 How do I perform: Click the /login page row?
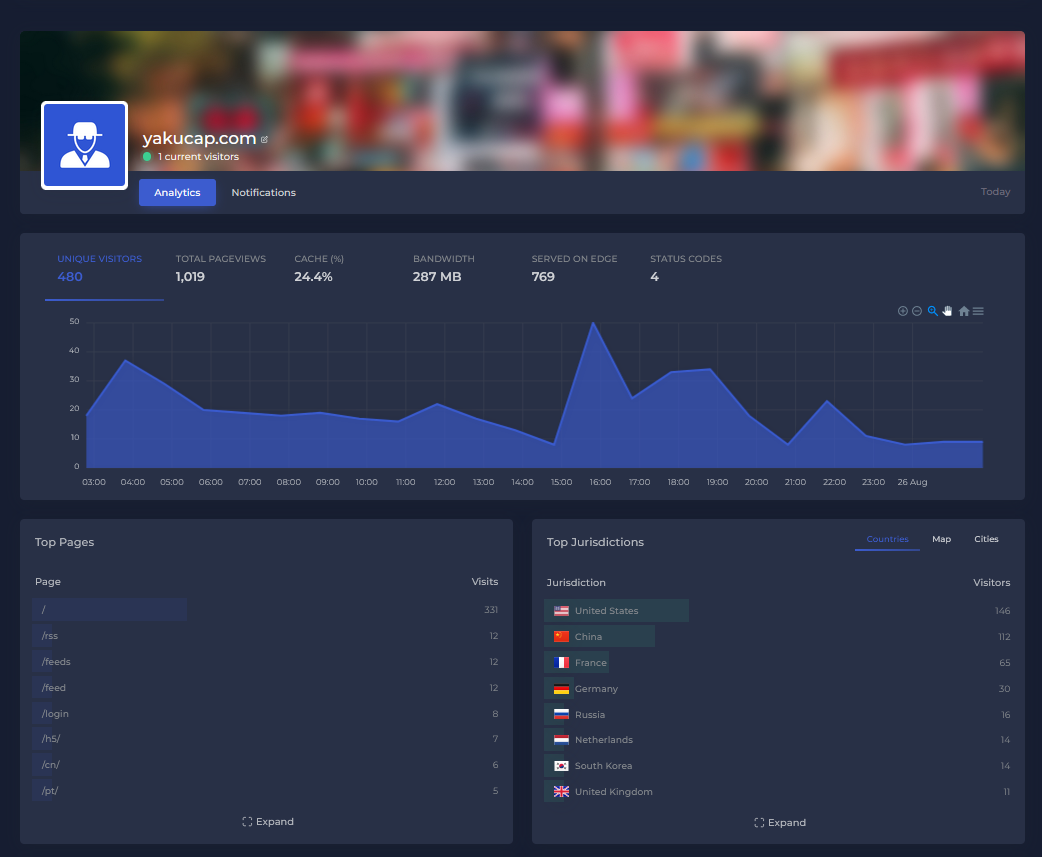tap(266, 714)
